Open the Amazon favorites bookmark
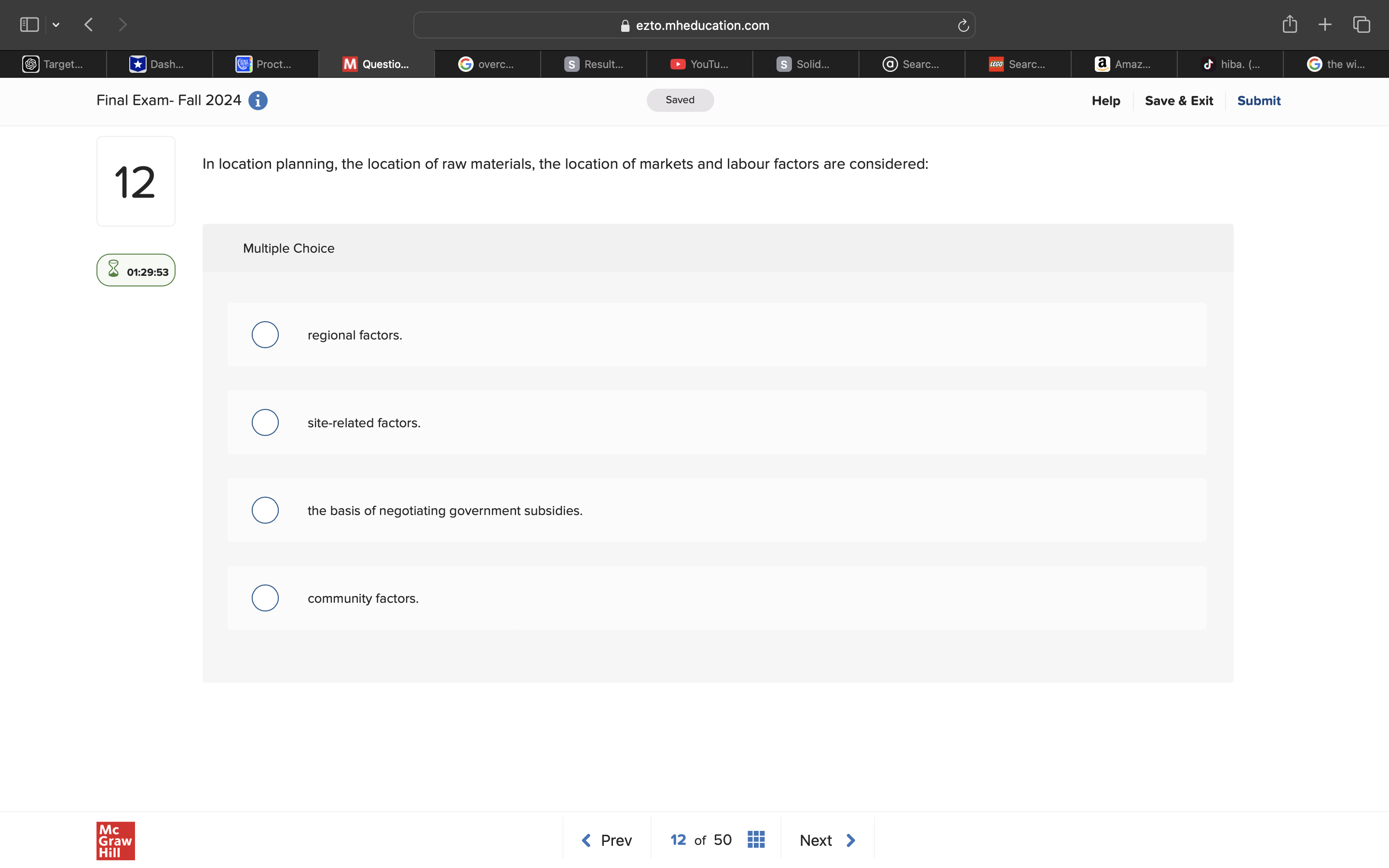 pos(1123,64)
